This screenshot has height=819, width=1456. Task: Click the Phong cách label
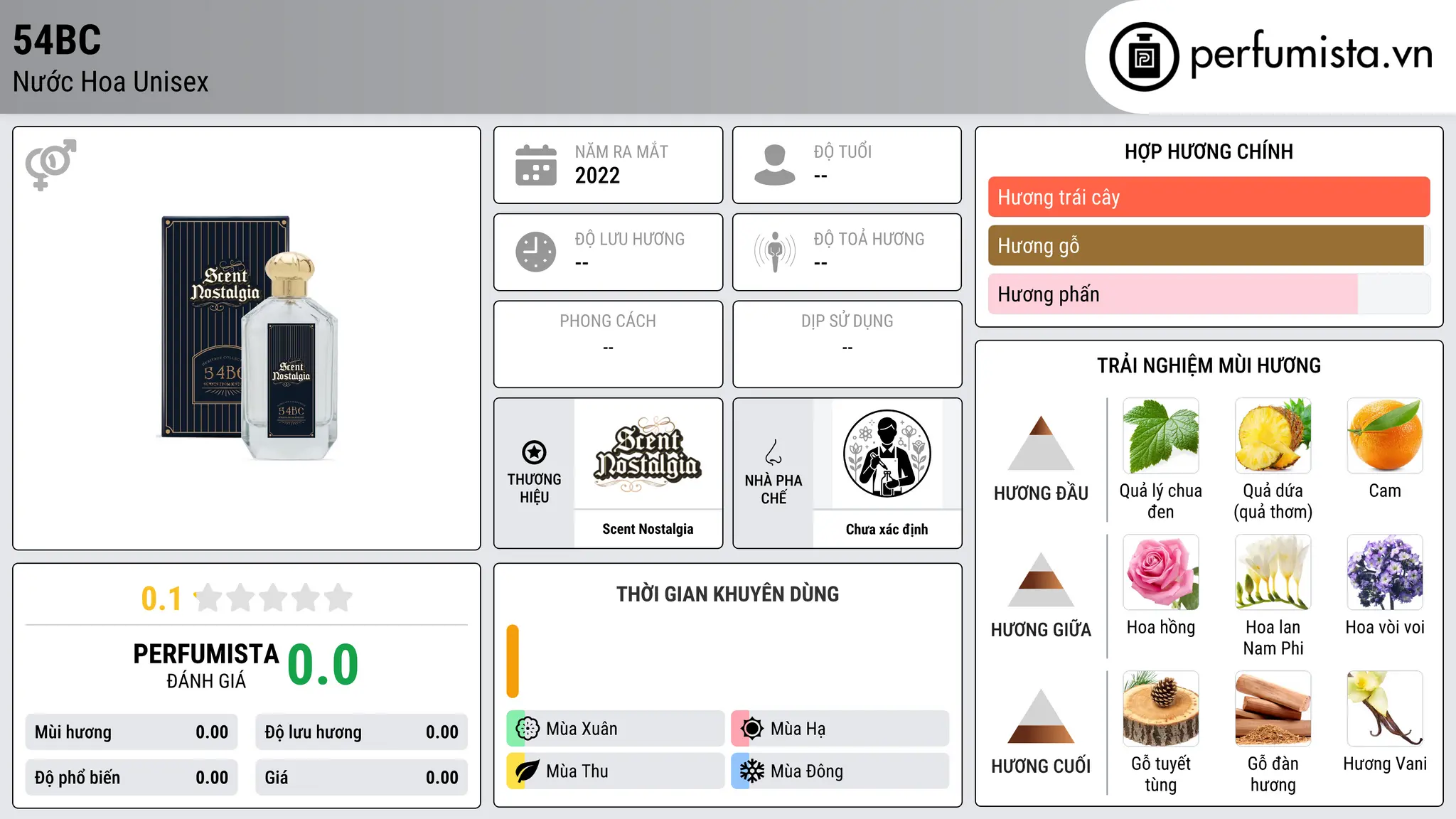tap(608, 321)
